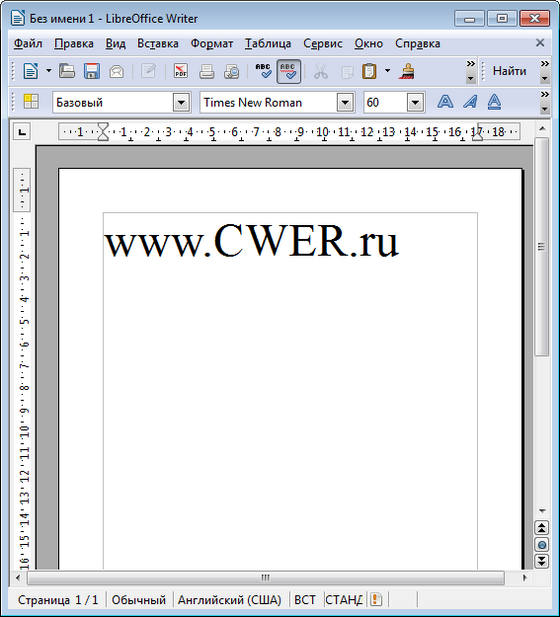560x617 pixels.
Task: Open the Page Preview icon
Action: click(231, 72)
